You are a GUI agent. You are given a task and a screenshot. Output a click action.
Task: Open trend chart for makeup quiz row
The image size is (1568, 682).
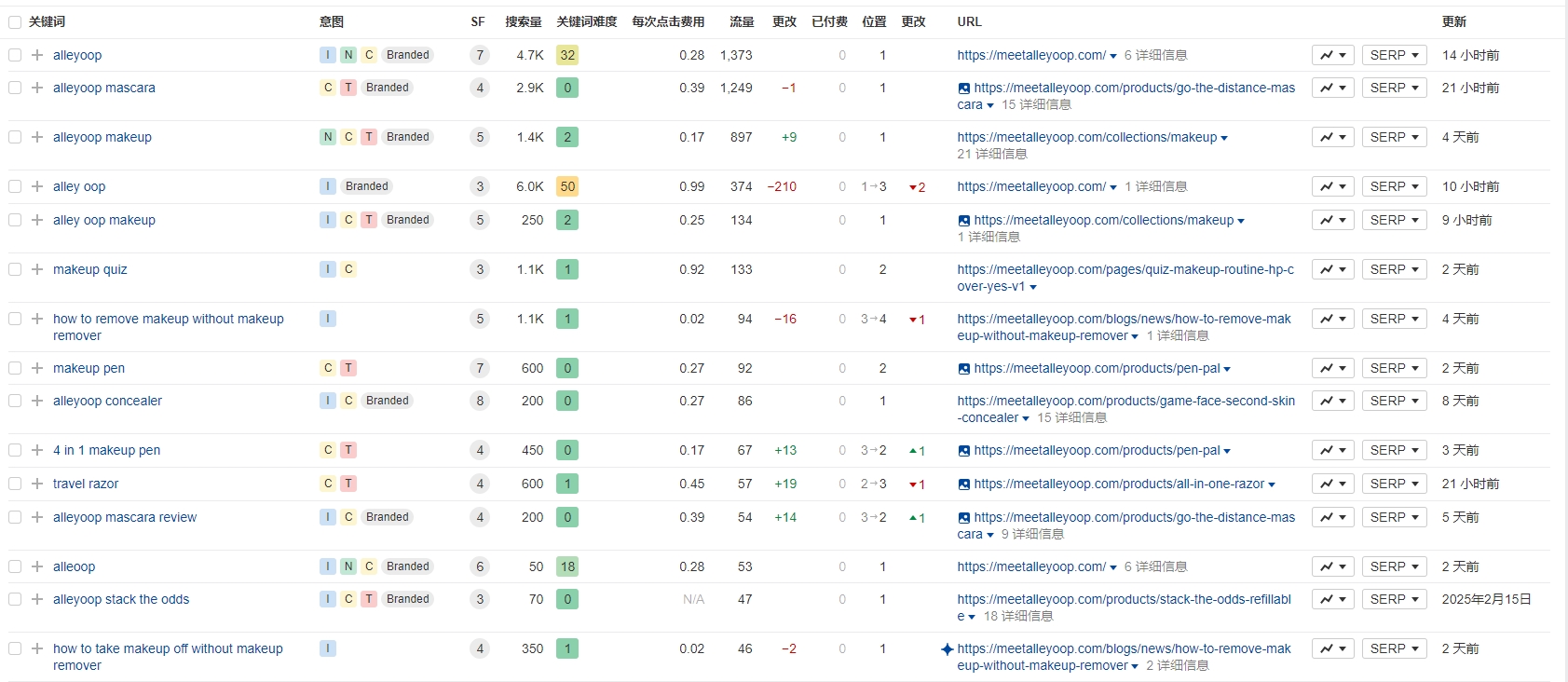tap(1332, 269)
